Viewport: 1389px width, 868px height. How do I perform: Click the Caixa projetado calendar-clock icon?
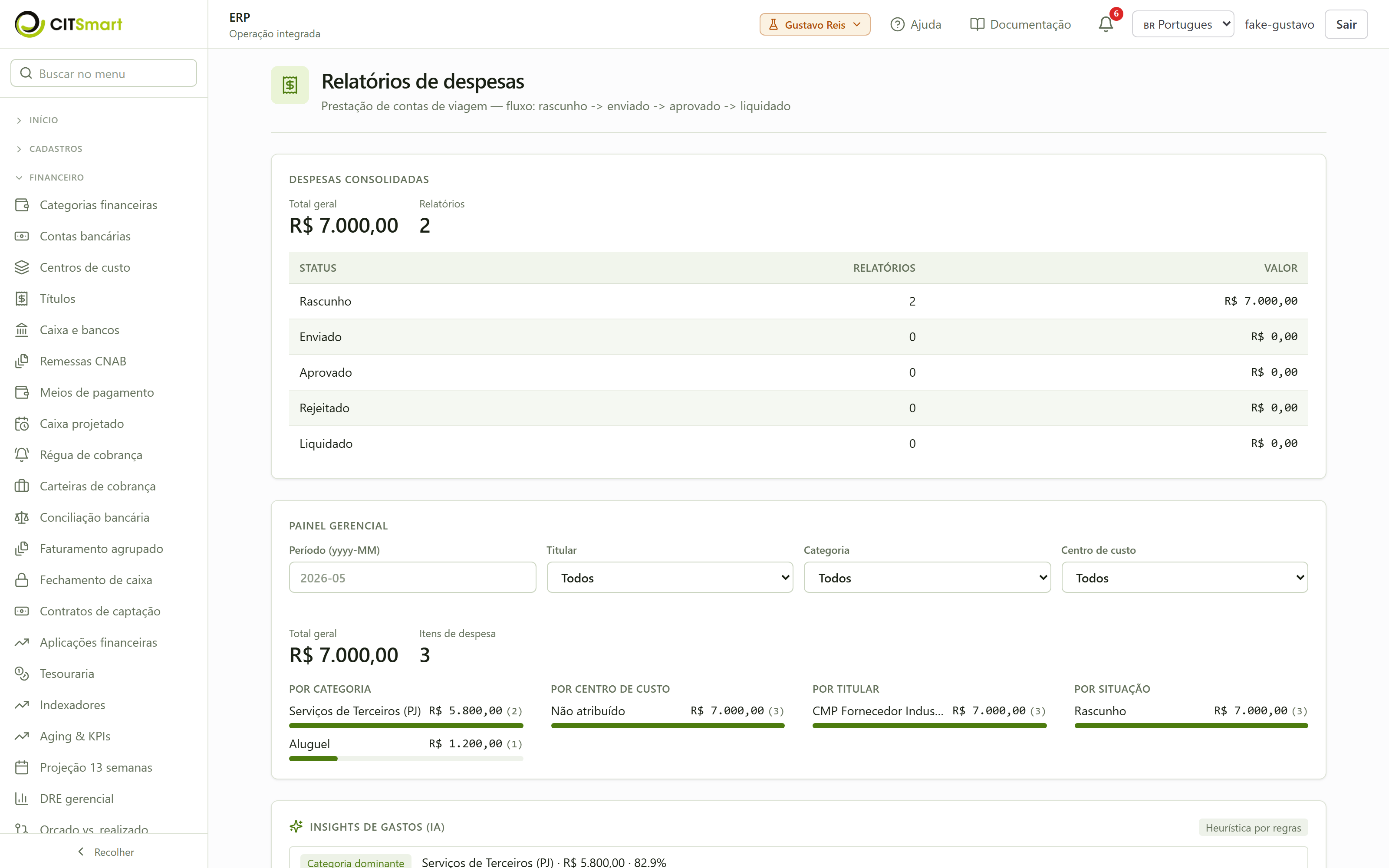22,424
